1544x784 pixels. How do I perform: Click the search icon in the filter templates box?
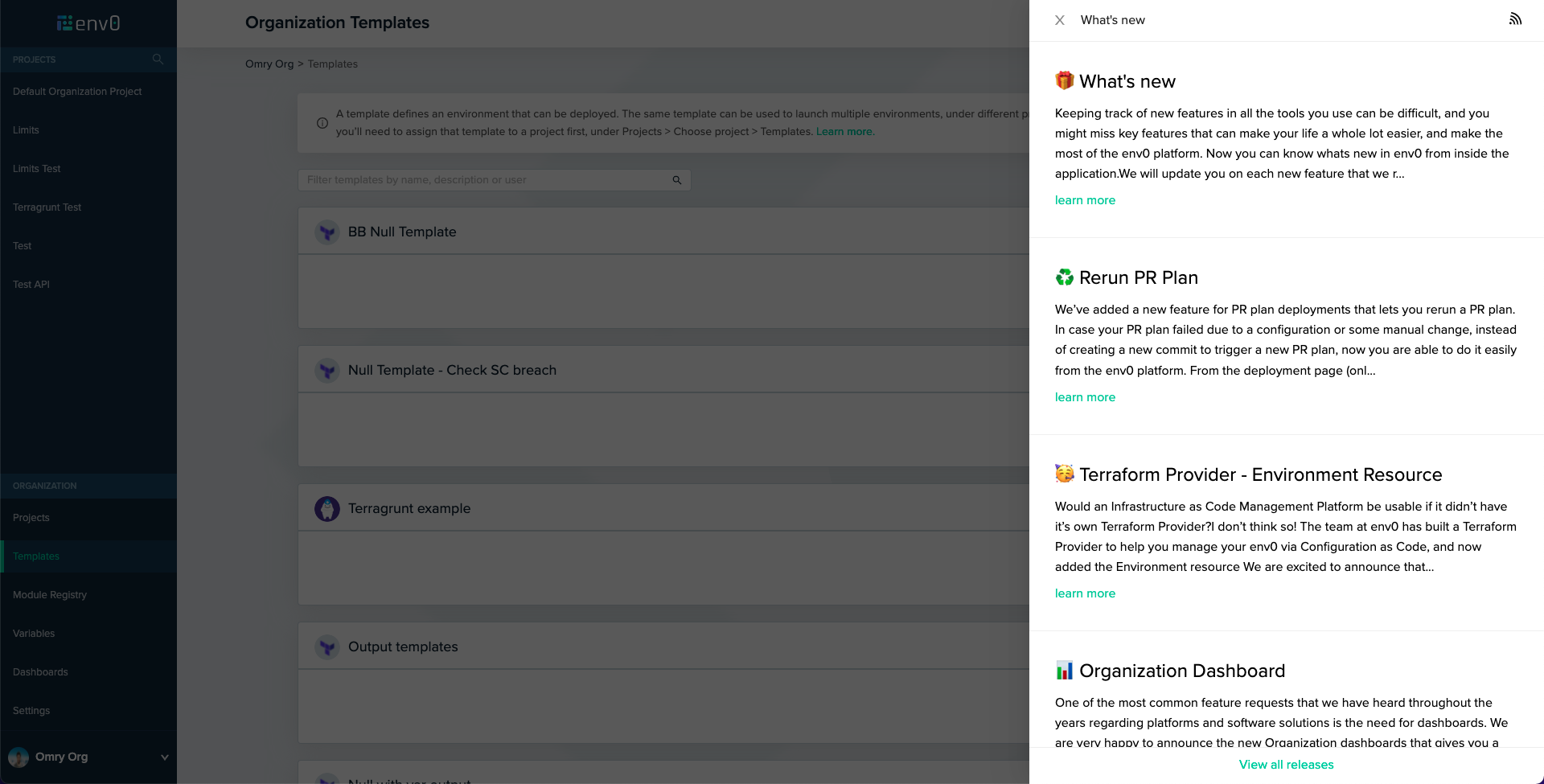coord(677,180)
